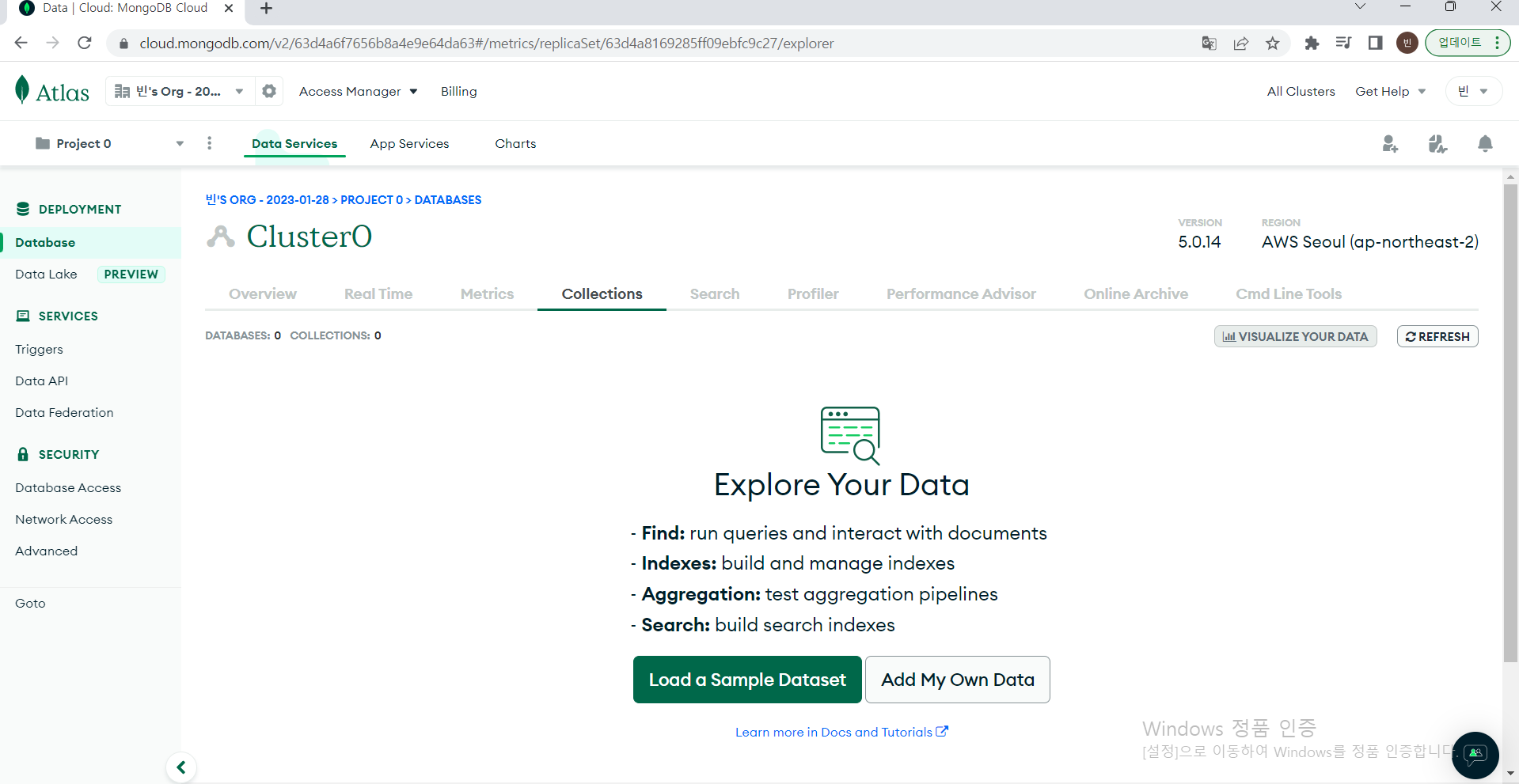Screen dimensions: 1519x784
Task: Open Database Access in sidebar
Action: (68, 488)
